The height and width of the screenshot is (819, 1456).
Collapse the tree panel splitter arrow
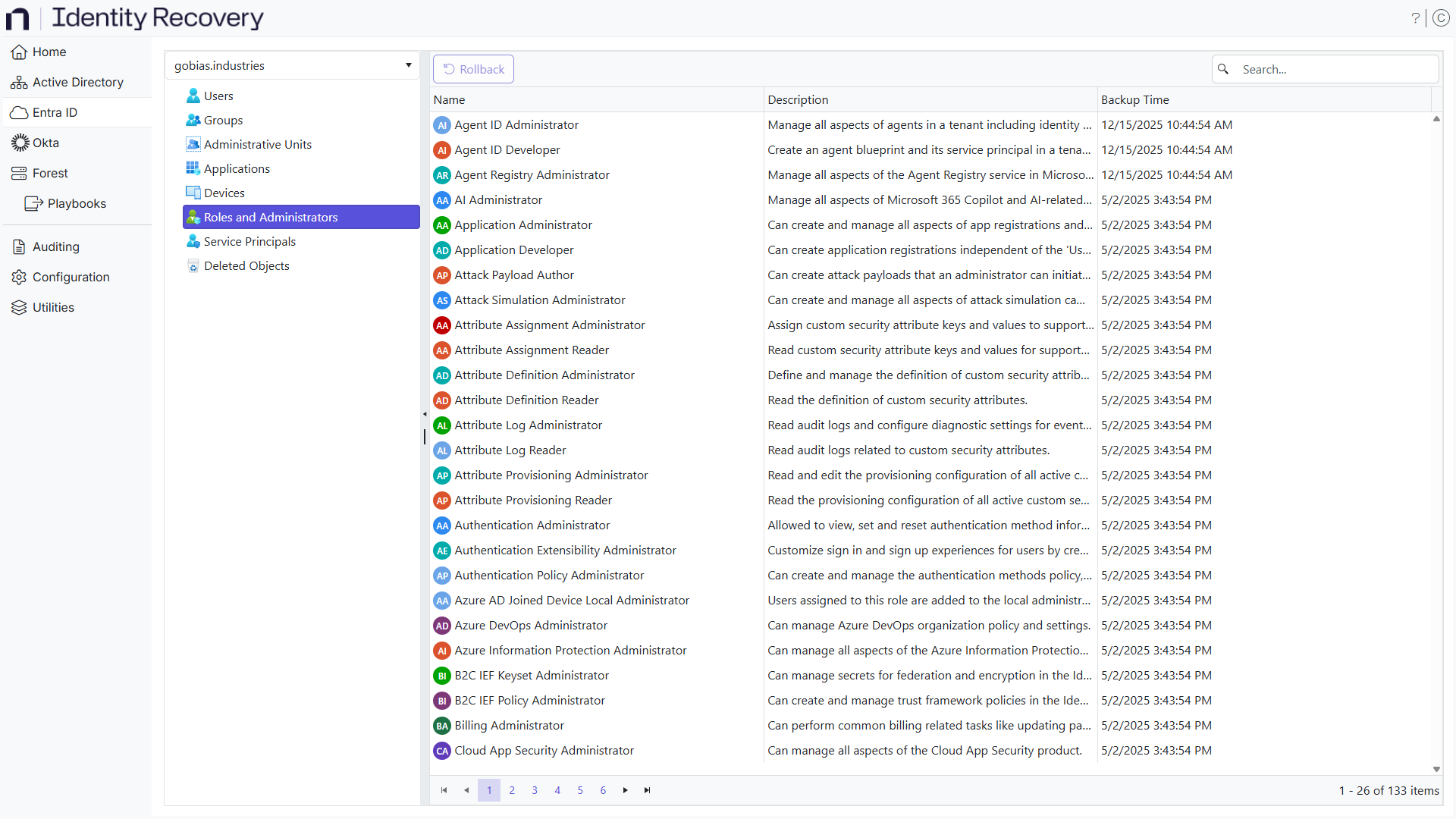point(425,414)
